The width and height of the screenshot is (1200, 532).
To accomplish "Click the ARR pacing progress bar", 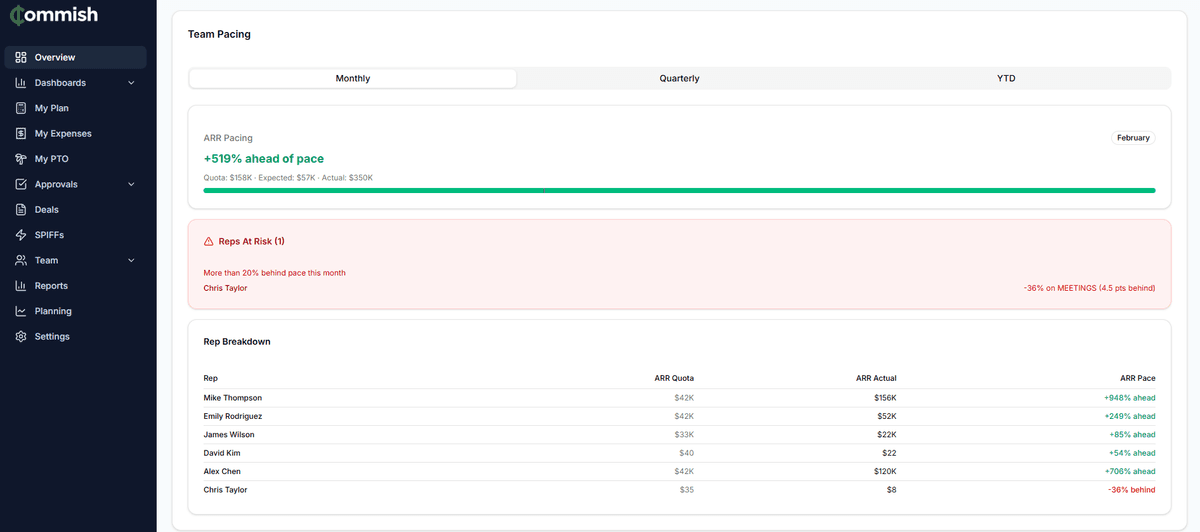I will (x=679, y=190).
